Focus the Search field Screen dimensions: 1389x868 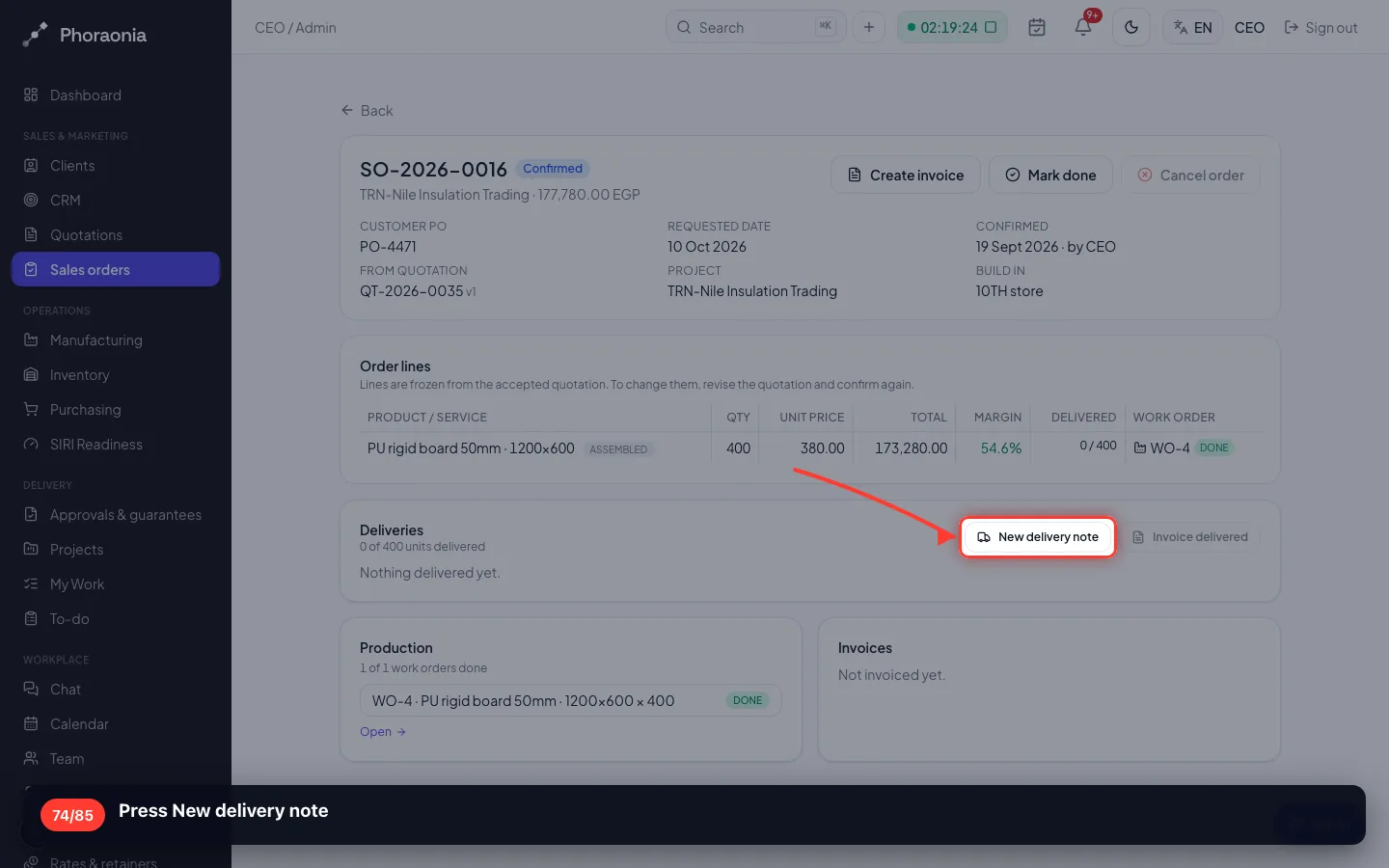tap(755, 27)
